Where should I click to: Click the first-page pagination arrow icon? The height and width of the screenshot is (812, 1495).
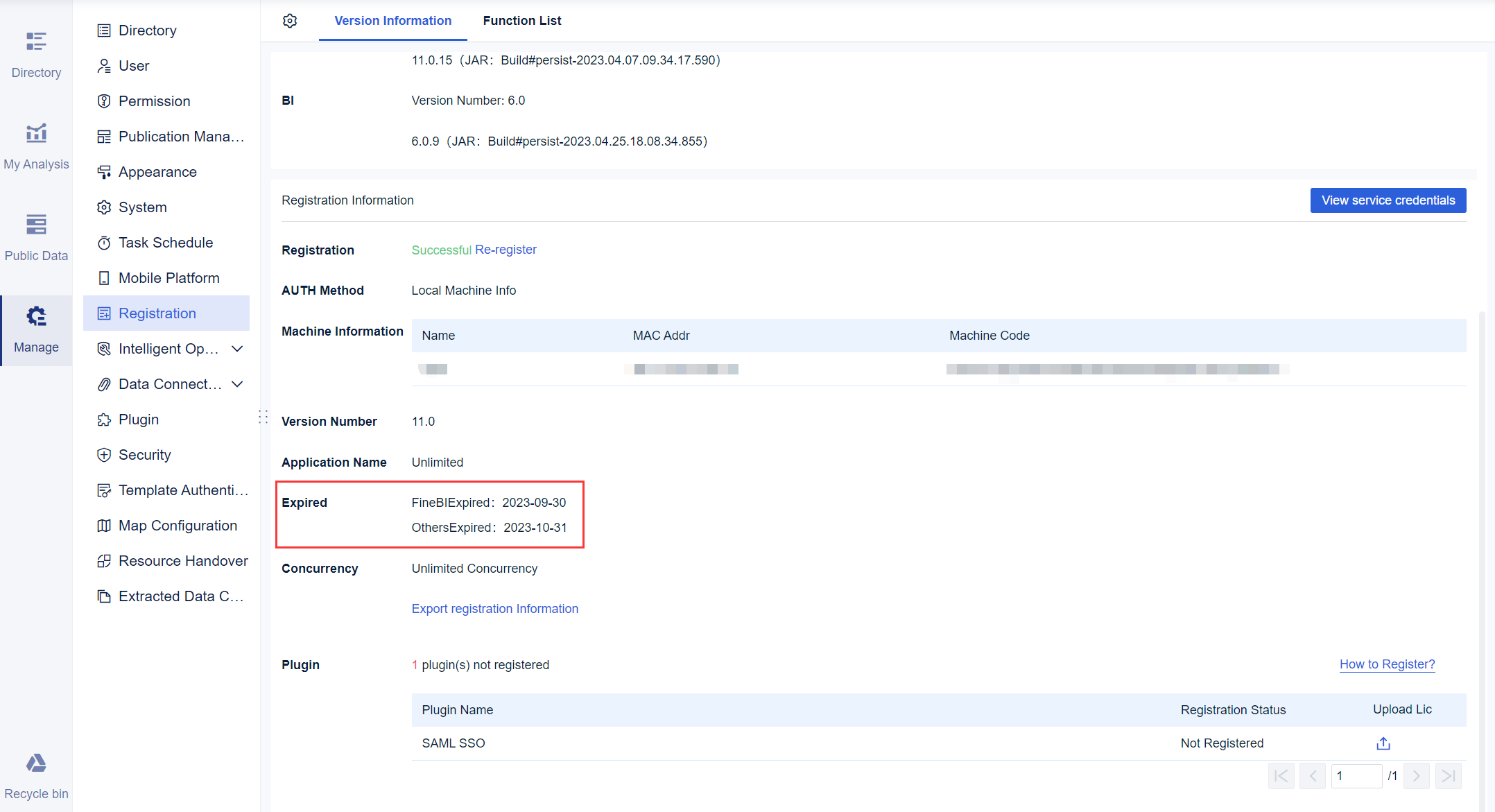pyautogui.click(x=1281, y=776)
